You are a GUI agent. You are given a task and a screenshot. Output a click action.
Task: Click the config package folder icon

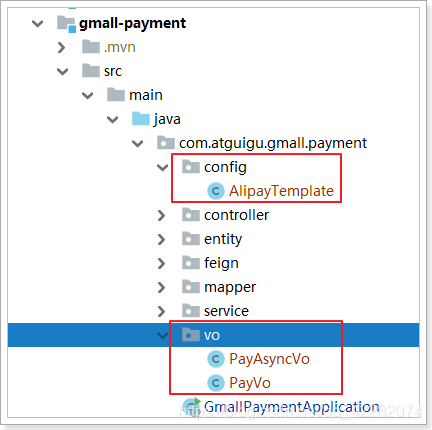pyautogui.click(x=191, y=167)
